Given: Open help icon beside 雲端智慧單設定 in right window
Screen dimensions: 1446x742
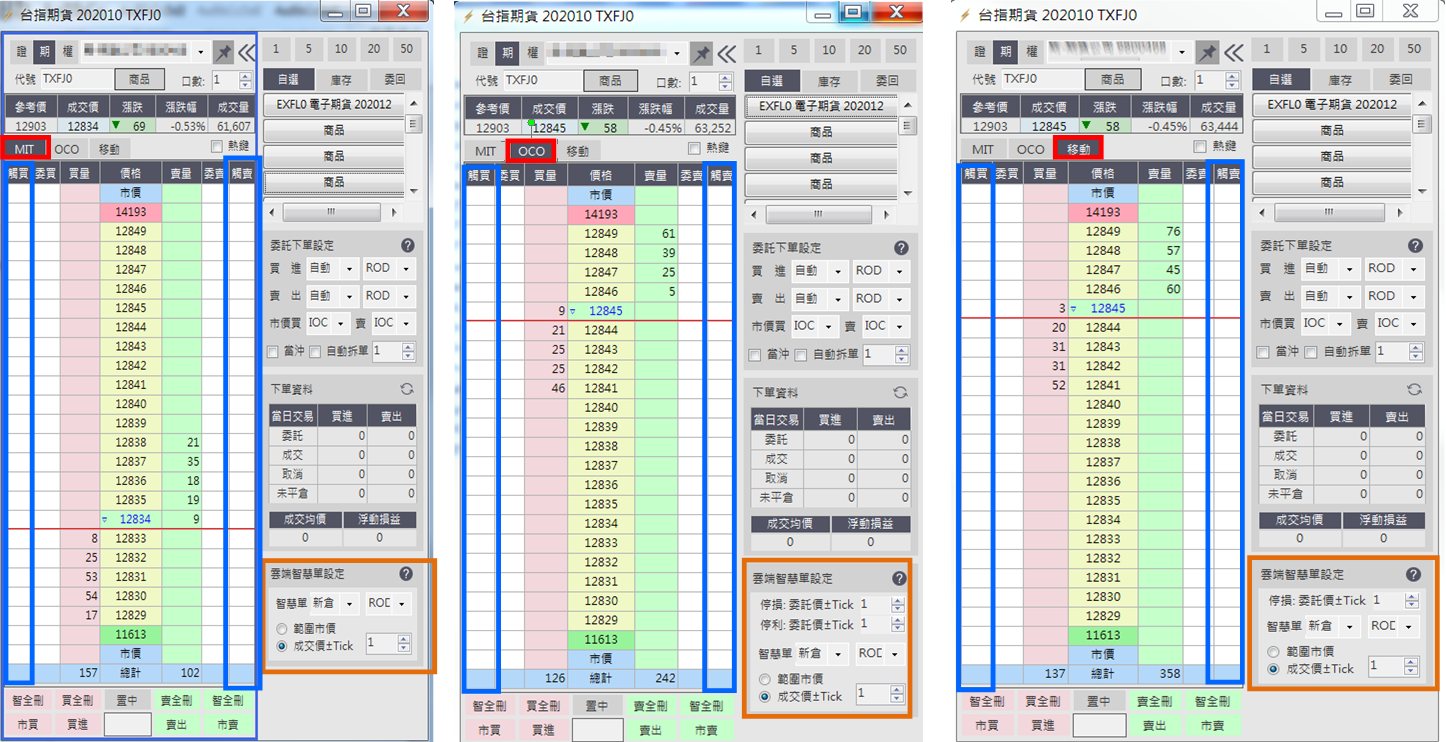Looking at the screenshot, I should coord(1413,574).
